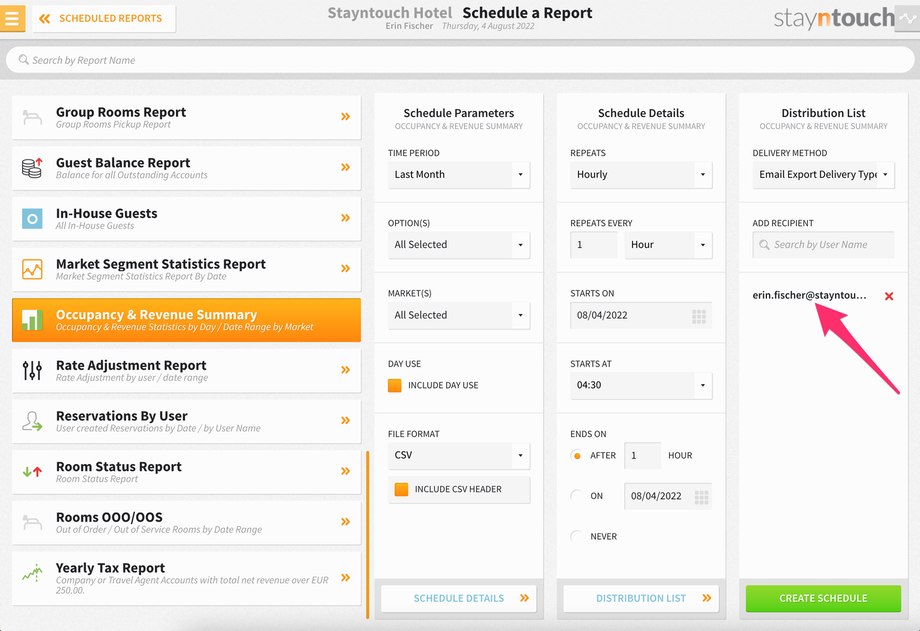Screen dimensions: 920x631
Task: Click the Distribution List button
Action: 641,598
